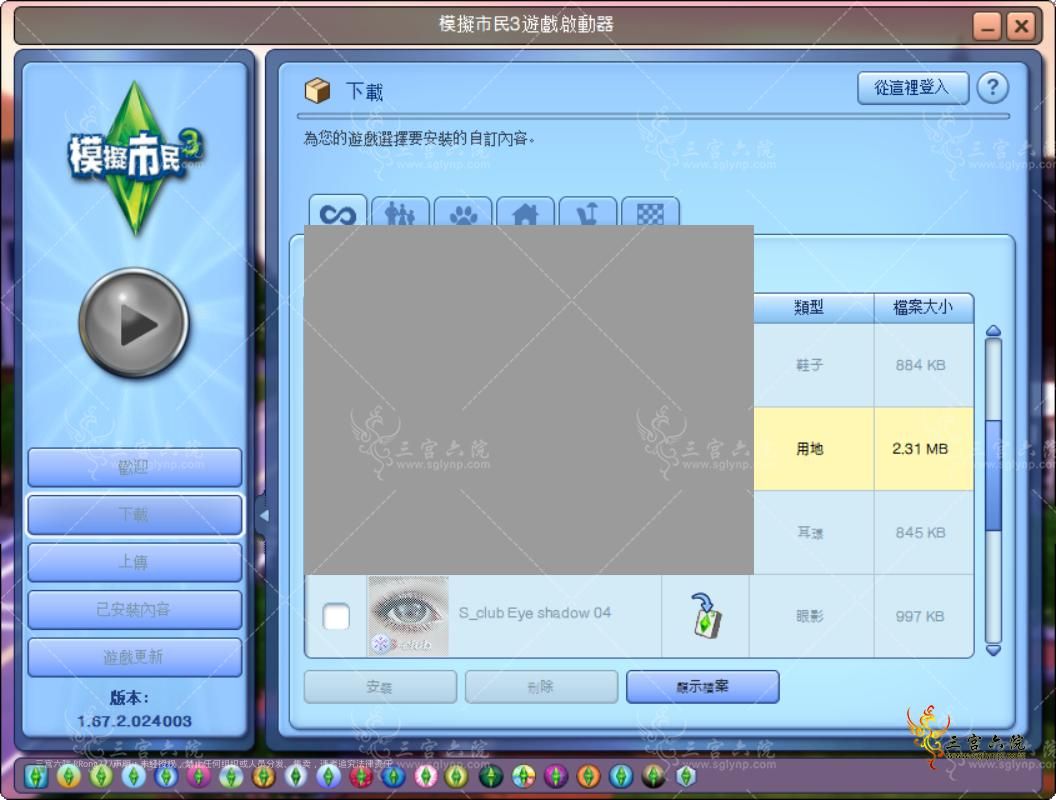Screen dimensions: 1056x800
Task: Select the highlighted 用地 cell
Action: click(814, 448)
